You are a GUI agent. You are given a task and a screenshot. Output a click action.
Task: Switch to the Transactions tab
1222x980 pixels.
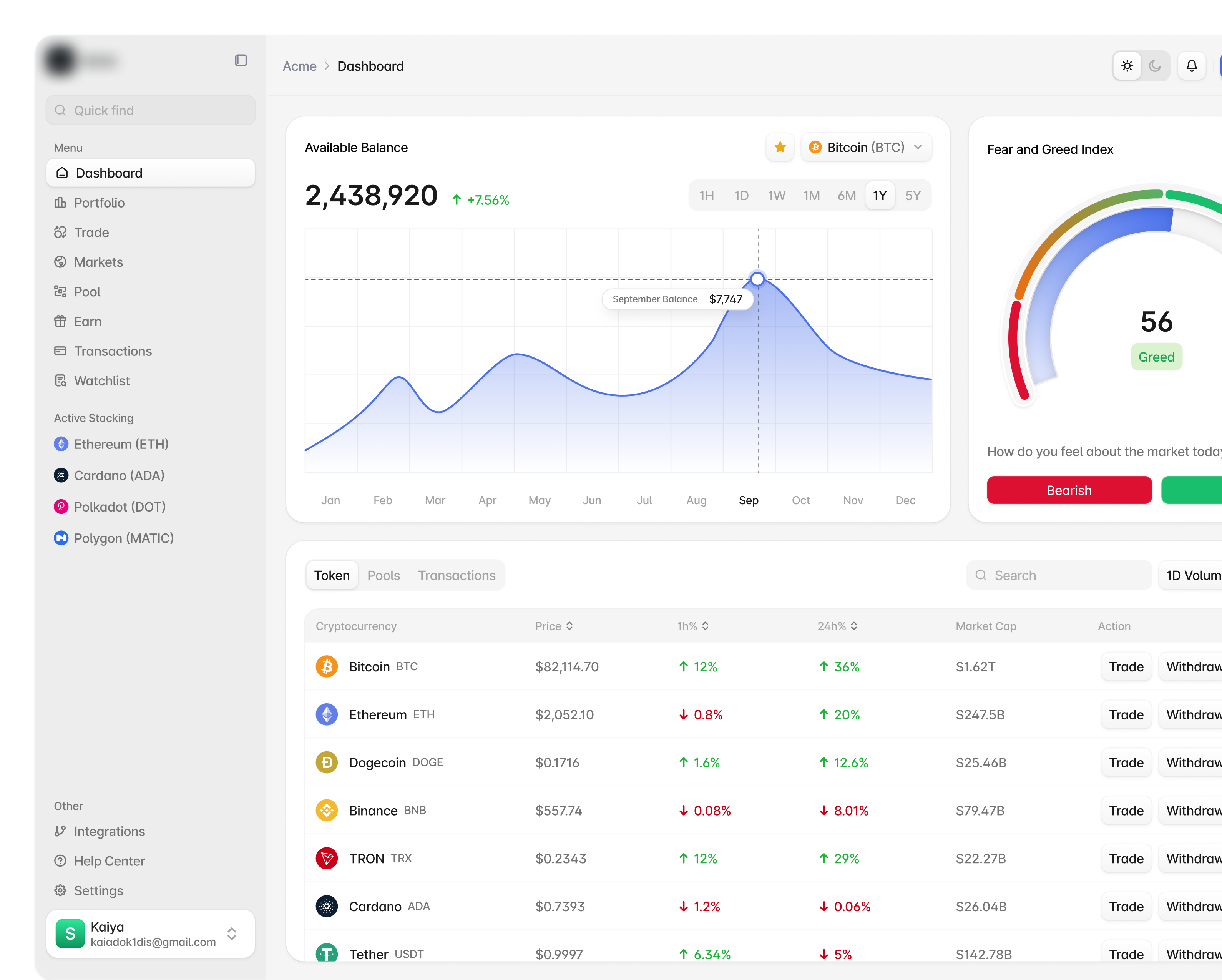[x=456, y=575]
